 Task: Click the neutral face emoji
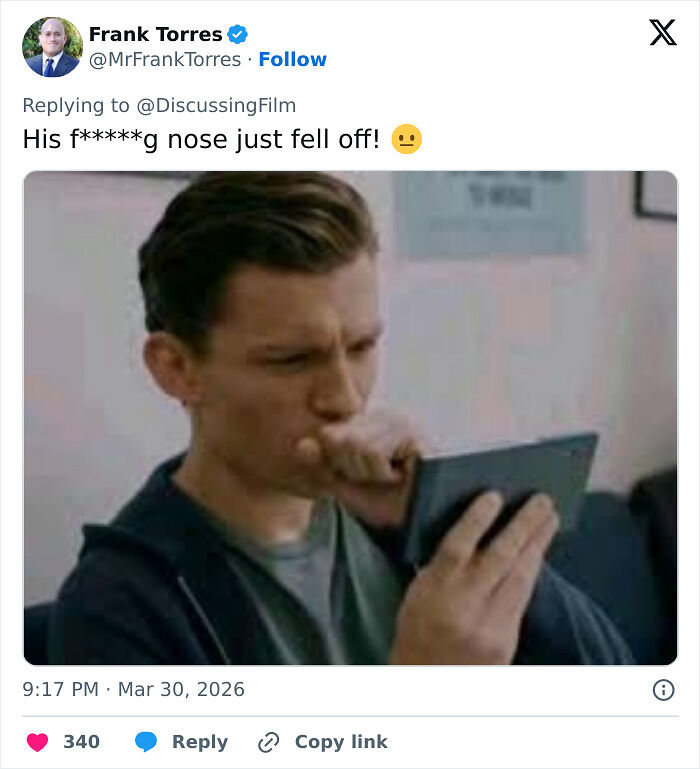[406, 140]
